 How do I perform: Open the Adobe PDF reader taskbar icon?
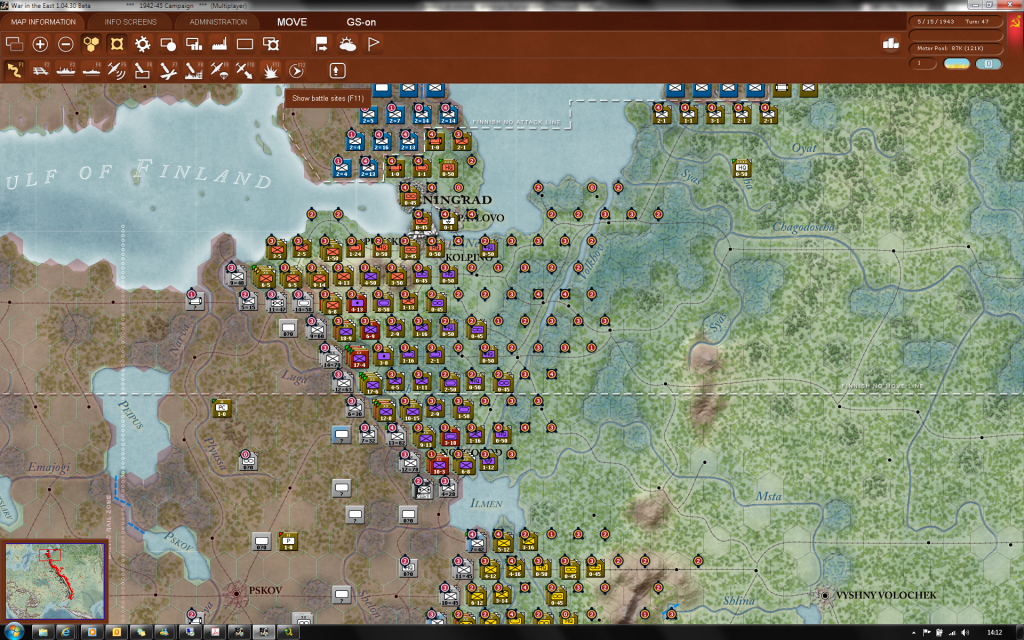click(x=215, y=632)
